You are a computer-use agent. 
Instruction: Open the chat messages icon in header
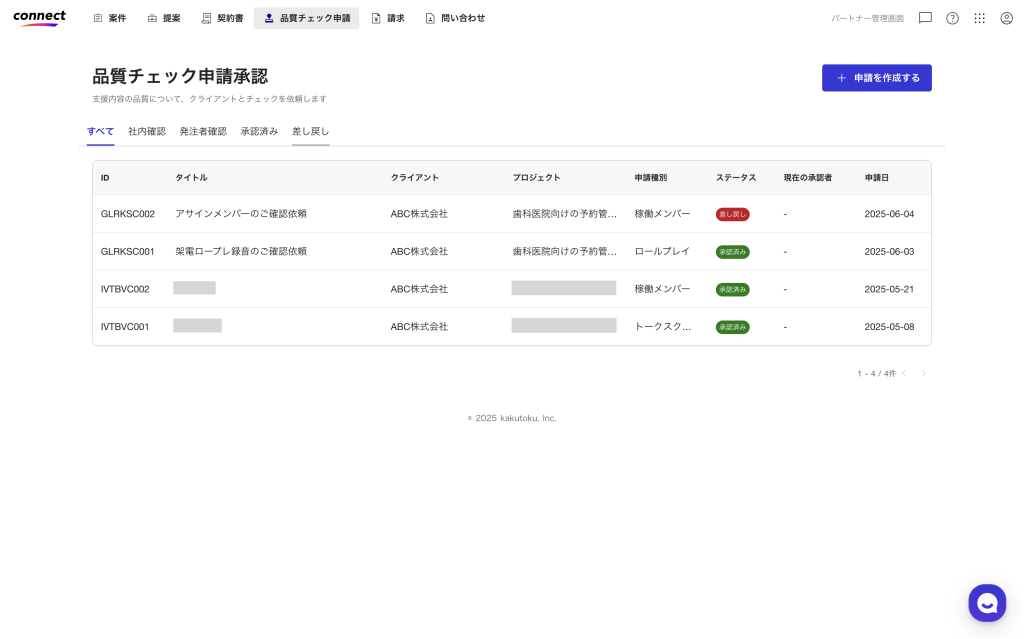point(925,18)
